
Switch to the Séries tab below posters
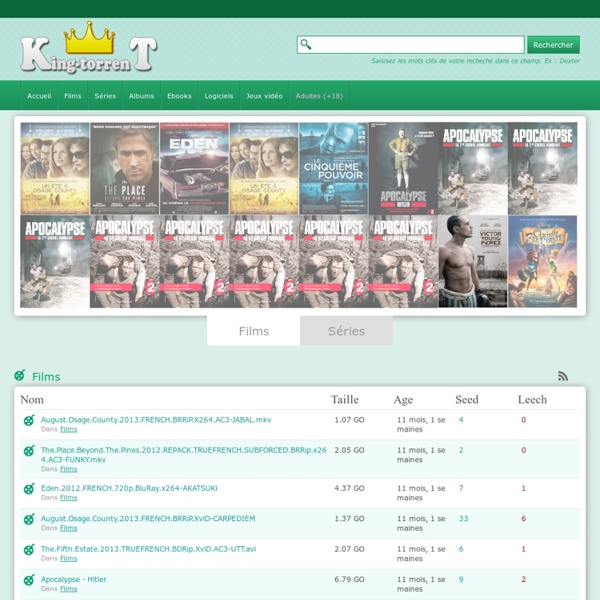click(346, 331)
